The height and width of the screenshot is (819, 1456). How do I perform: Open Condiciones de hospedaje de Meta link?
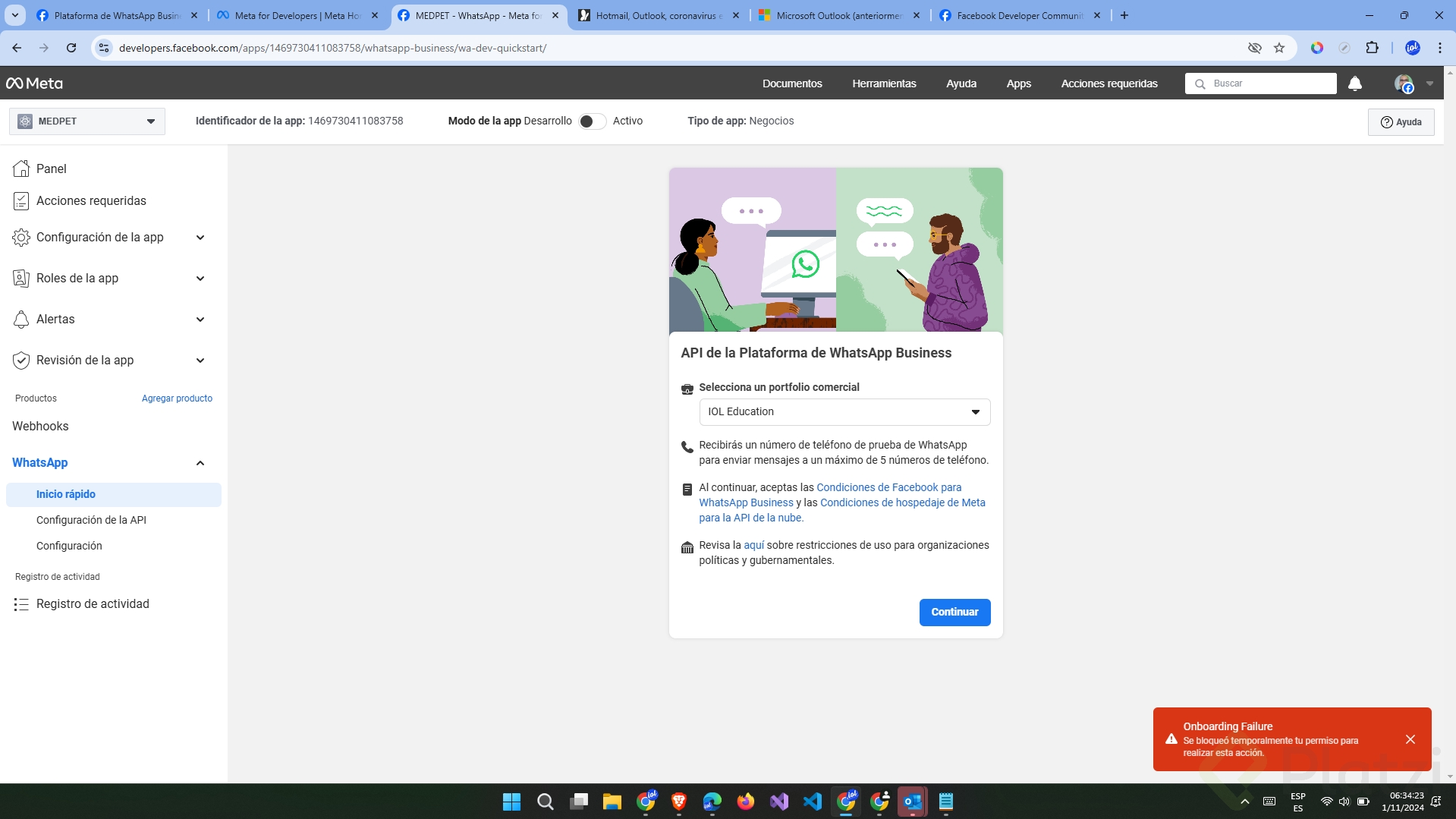click(x=842, y=510)
